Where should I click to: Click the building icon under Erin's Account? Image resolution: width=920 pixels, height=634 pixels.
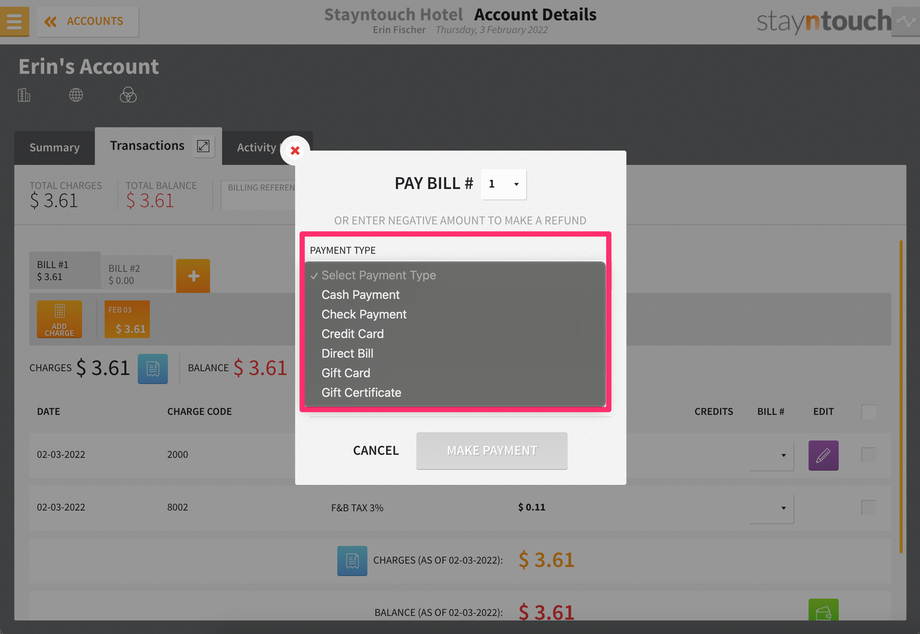pyautogui.click(x=24, y=95)
